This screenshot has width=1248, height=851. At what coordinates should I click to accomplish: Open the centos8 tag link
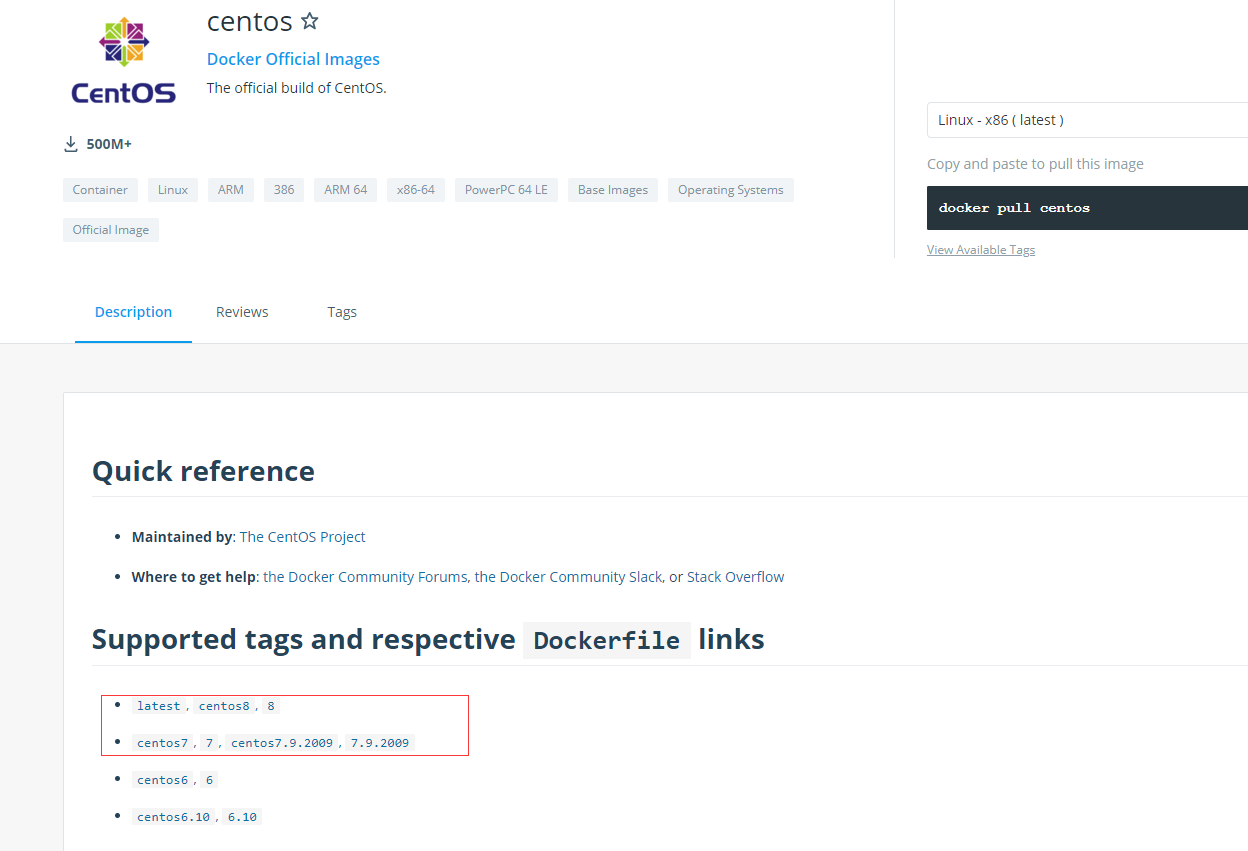click(x=224, y=706)
